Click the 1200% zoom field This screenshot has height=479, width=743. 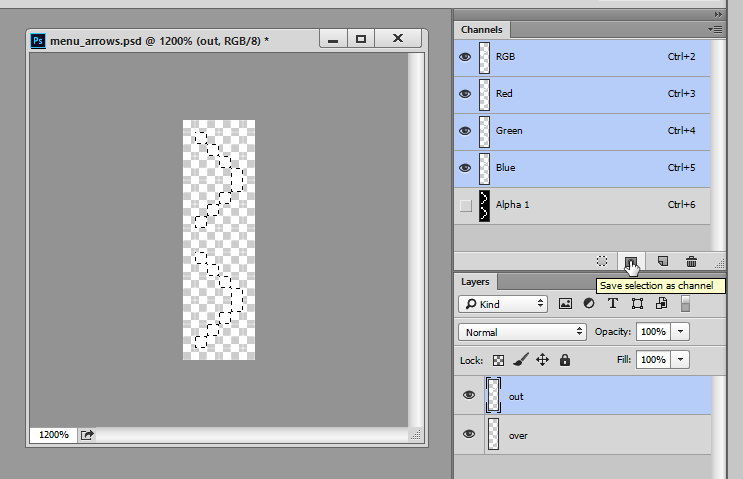tap(54, 434)
